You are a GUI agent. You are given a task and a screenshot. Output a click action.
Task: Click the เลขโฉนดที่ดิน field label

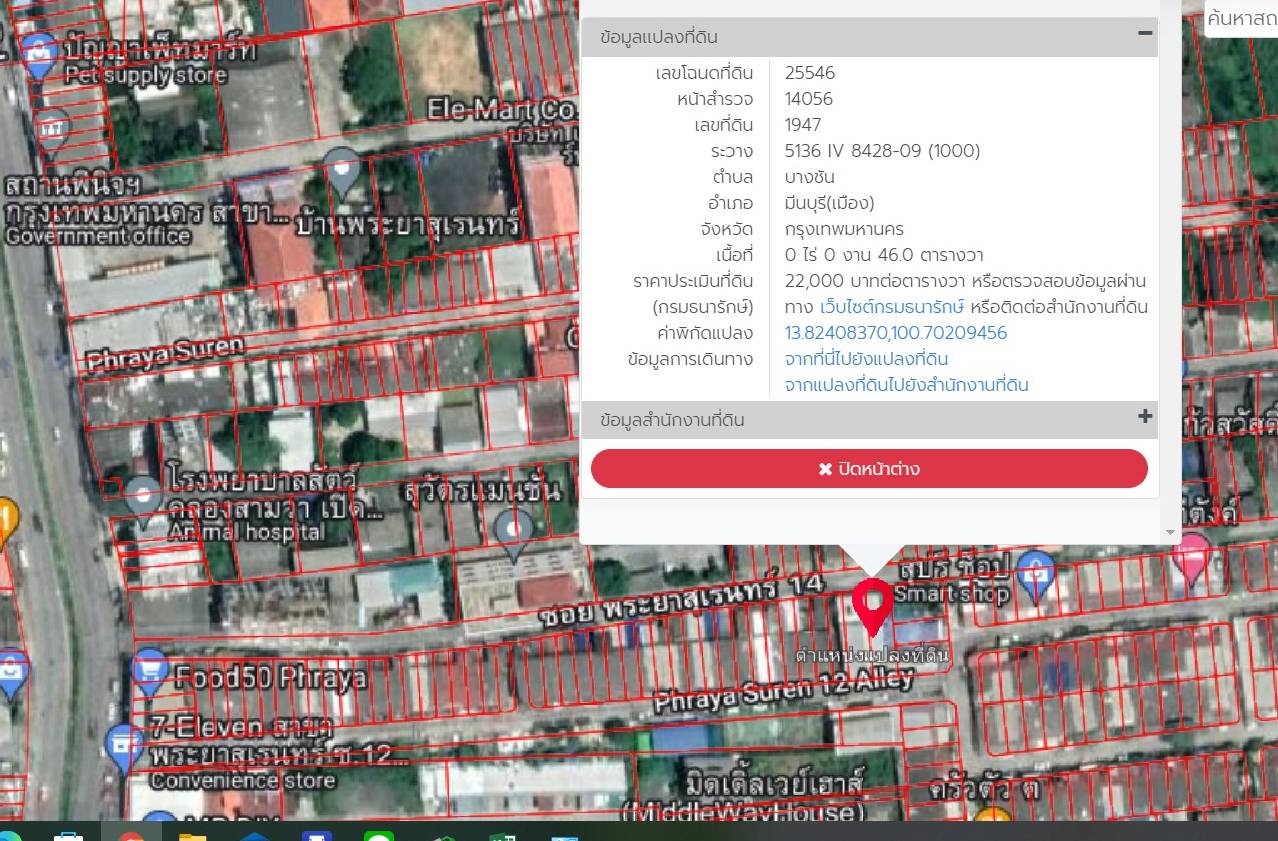[x=704, y=73]
